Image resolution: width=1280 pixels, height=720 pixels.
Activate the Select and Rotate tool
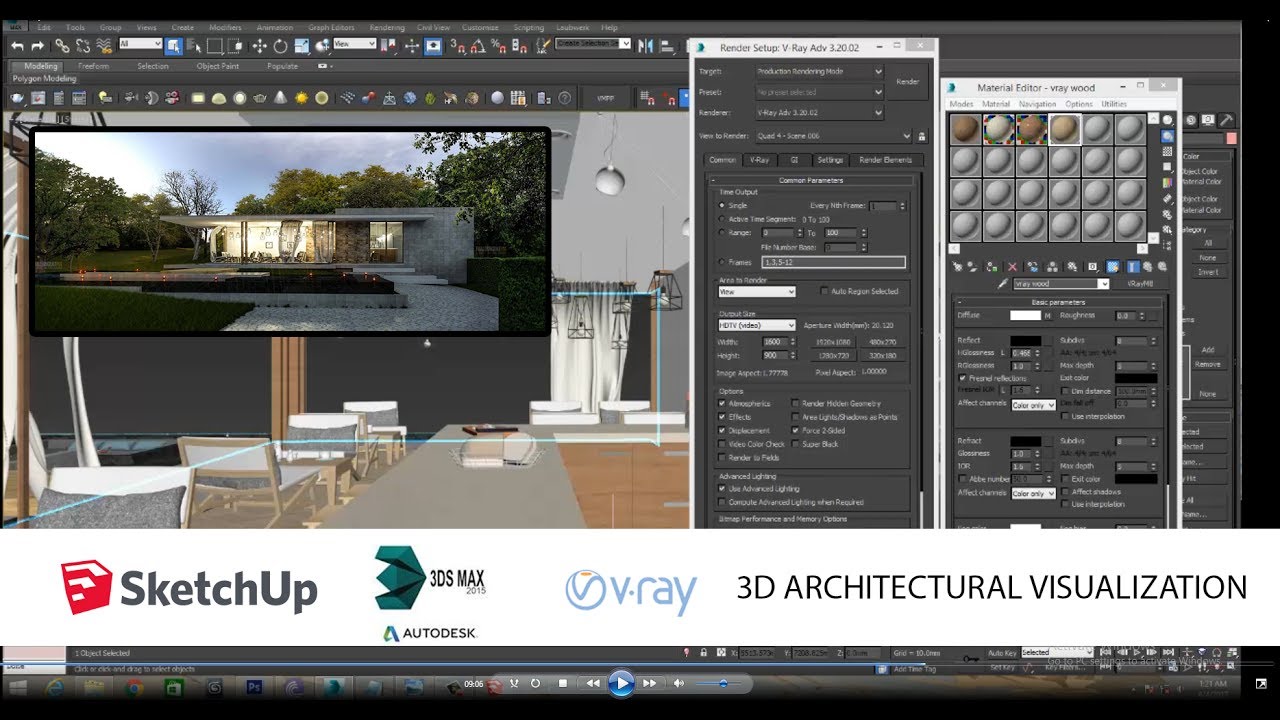click(x=280, y=45)
